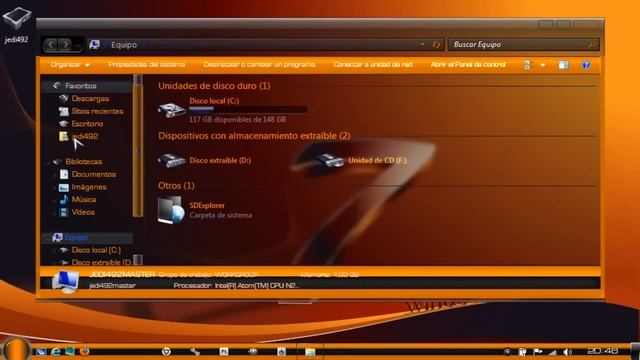Screen dimensions: 640x360
Task: Expand the Documentos library node
Action: click(54, 175)
